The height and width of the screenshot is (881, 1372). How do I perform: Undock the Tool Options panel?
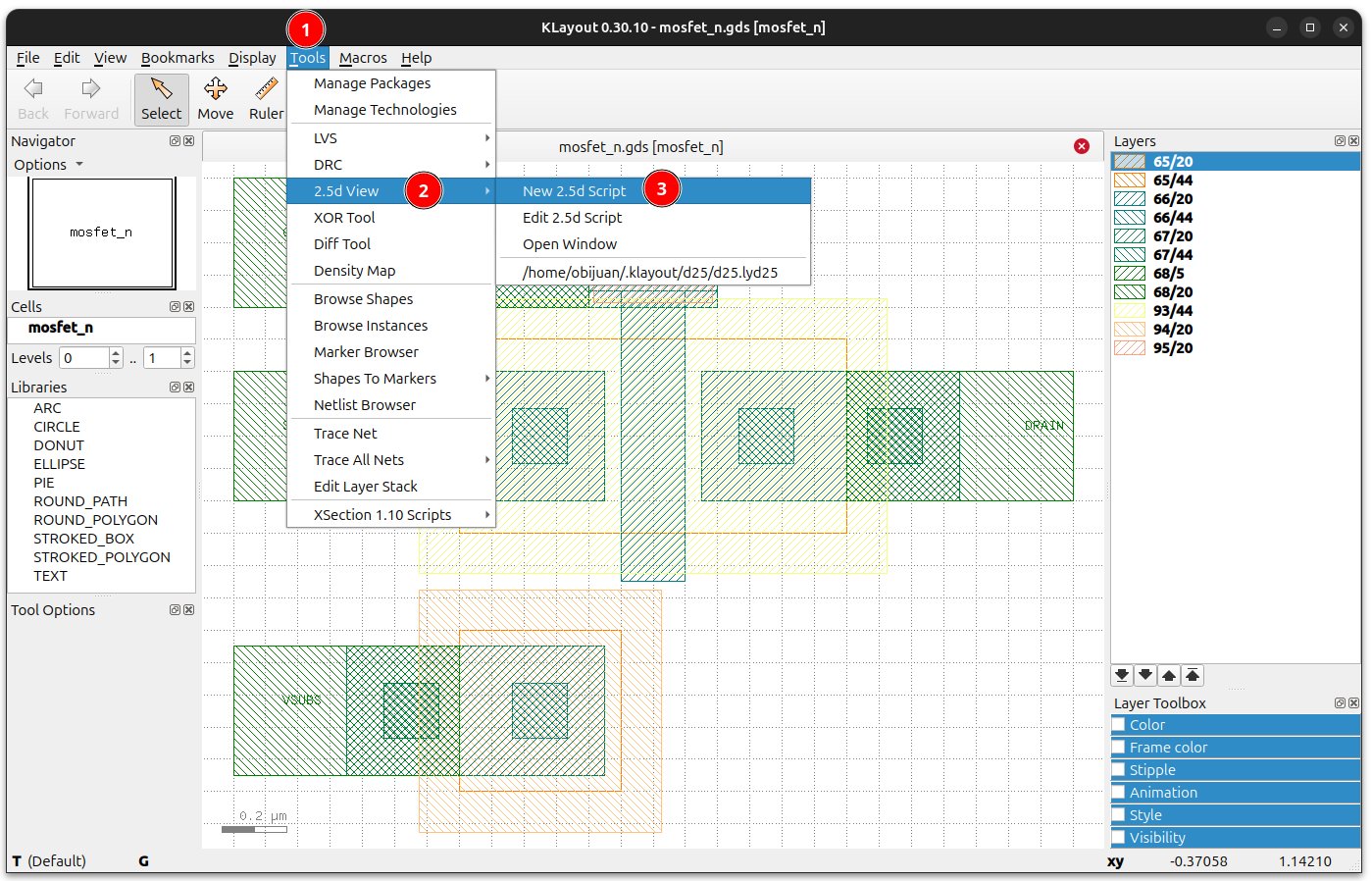[175, 610]
